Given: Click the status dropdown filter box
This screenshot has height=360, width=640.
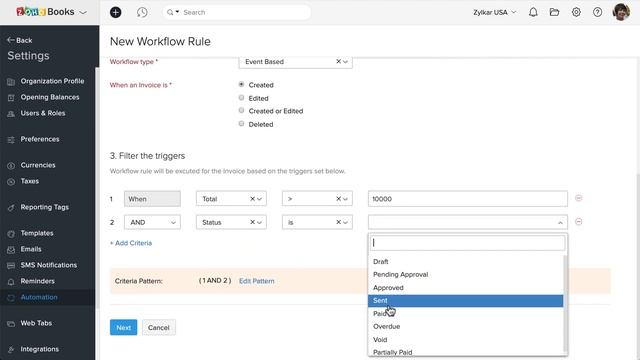Looking at the screenshot, I should point(467,243).
